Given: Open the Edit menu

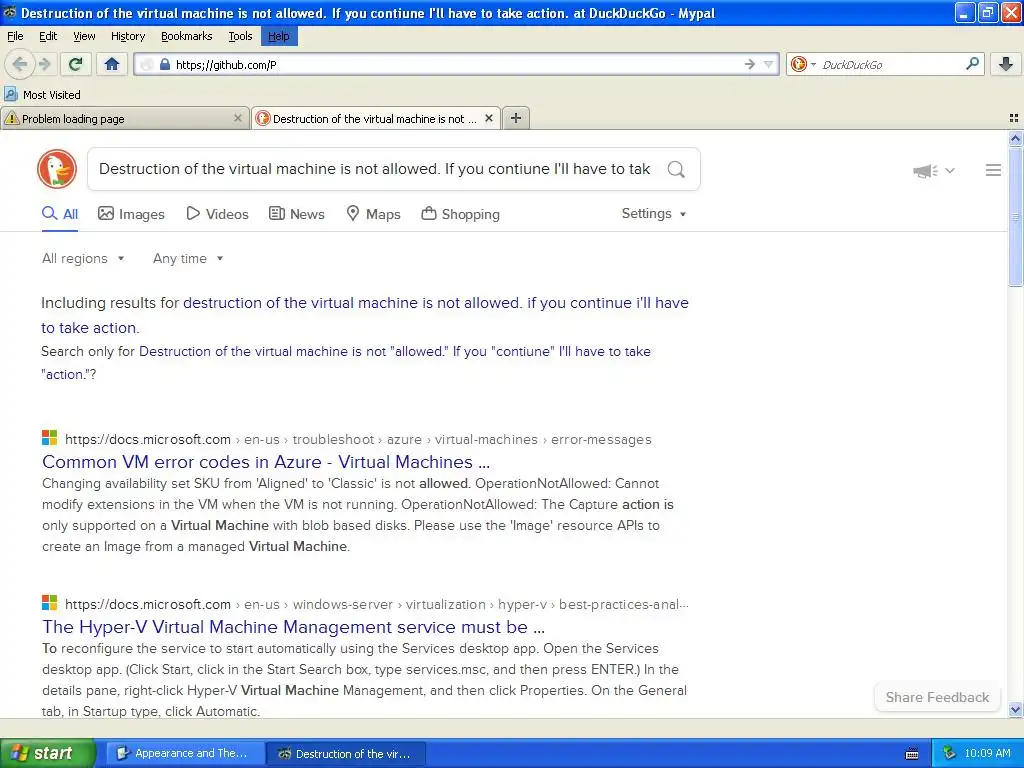Looking at the screenshot, I should (48, 36).
